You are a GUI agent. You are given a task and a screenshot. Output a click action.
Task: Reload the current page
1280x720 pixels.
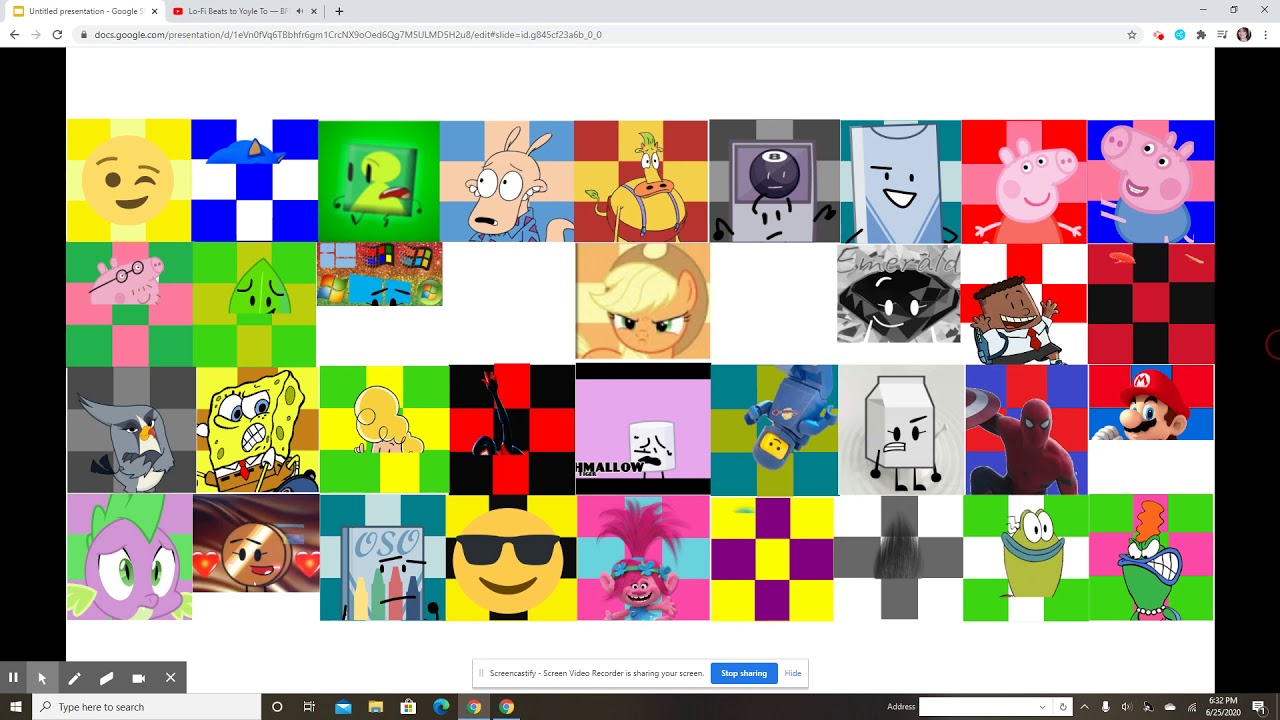coord(57,34)
